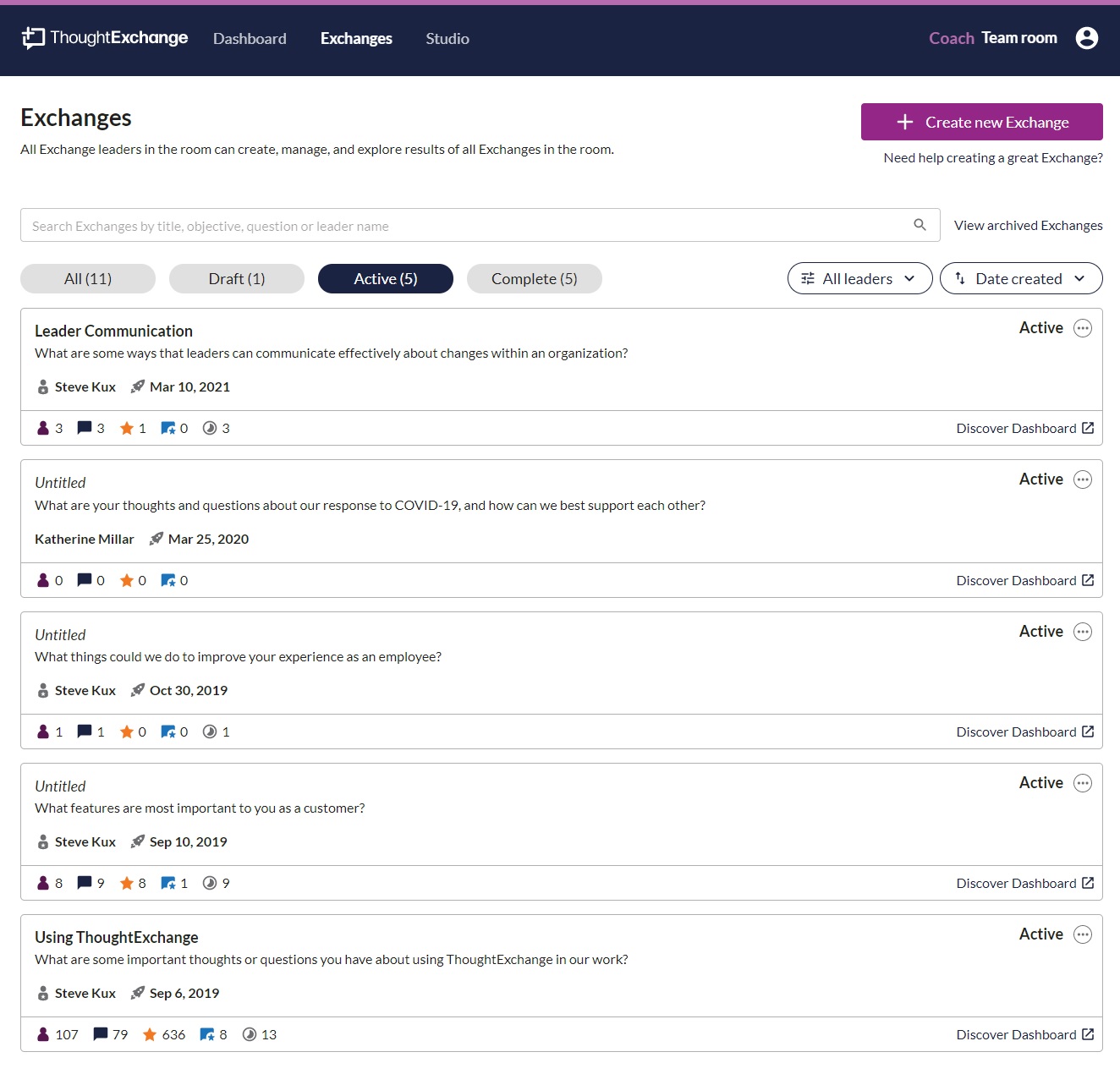Click star icon showing 636
This screenshot has height=1074, width=1120.
tap(150, 1034)
